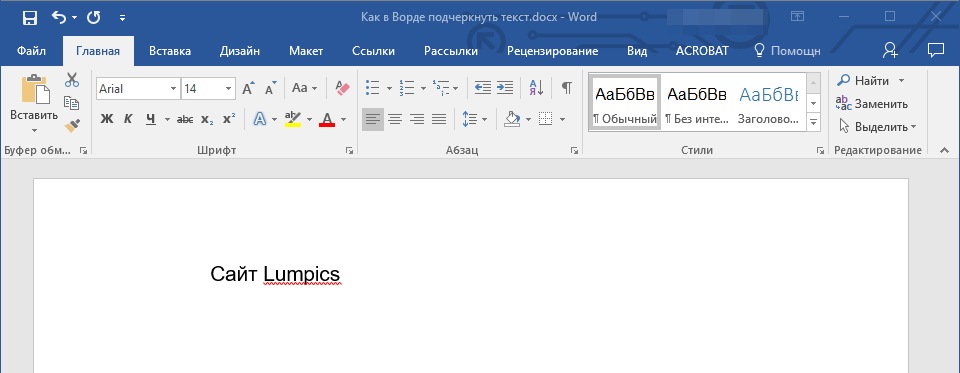Apply the strikethrough abc icon

coord(184,119)
